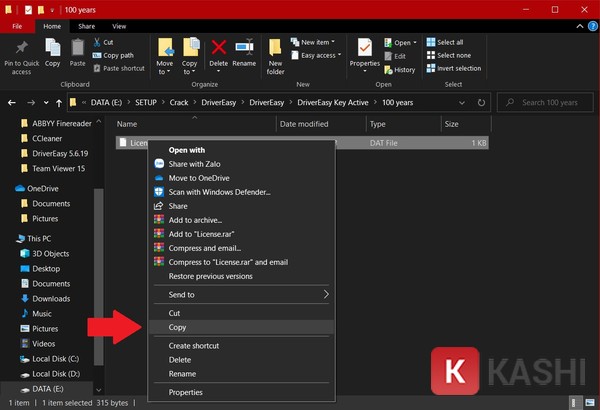Viewport: 600px width, 410px height.
Task: Click Pin to Quick access icon
Action: coord(21,48)
